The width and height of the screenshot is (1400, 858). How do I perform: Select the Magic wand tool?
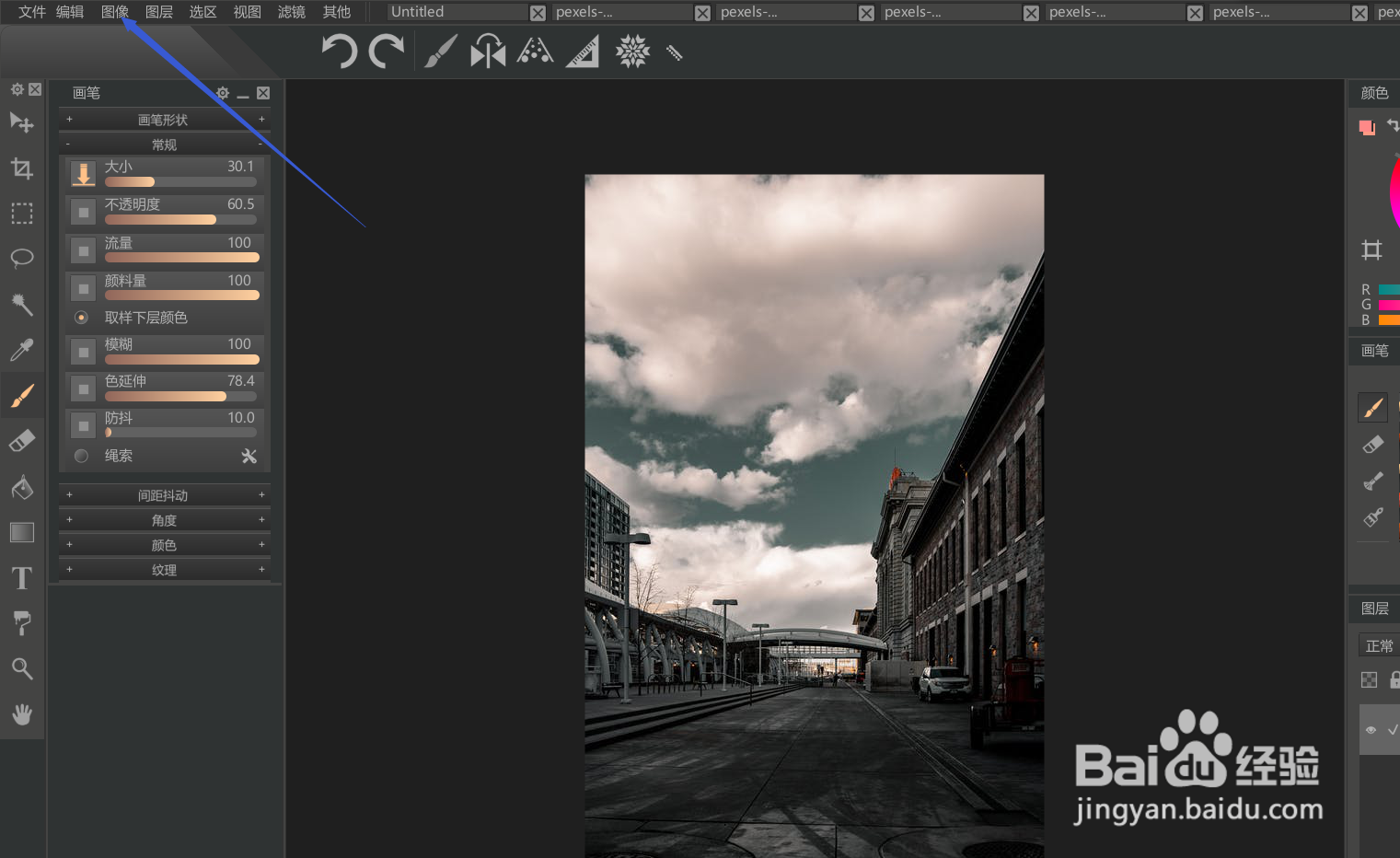[x=22, y=304]
